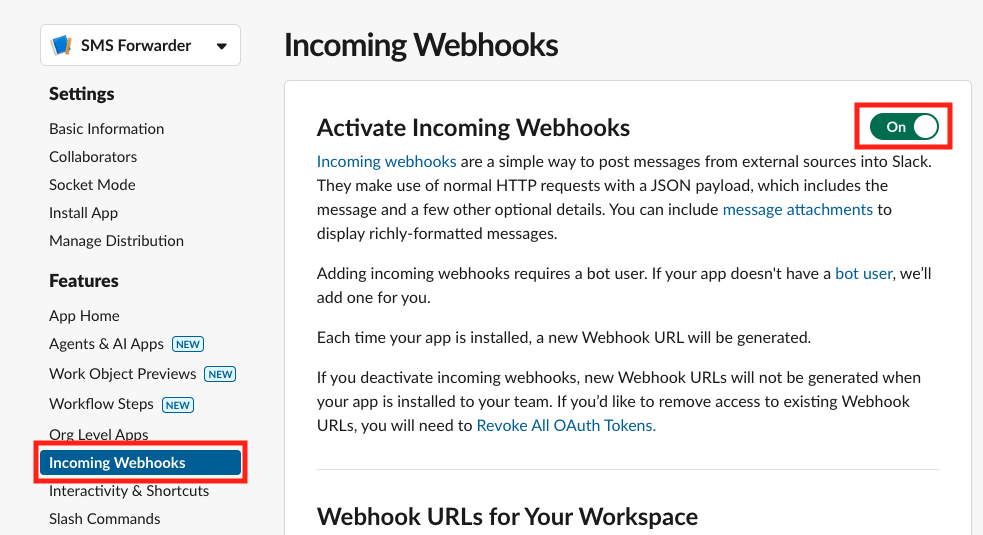Screen dimensions: 983x535
Task: Click the Settings section header
Action: pyautogui.click(x=81, y=94)
